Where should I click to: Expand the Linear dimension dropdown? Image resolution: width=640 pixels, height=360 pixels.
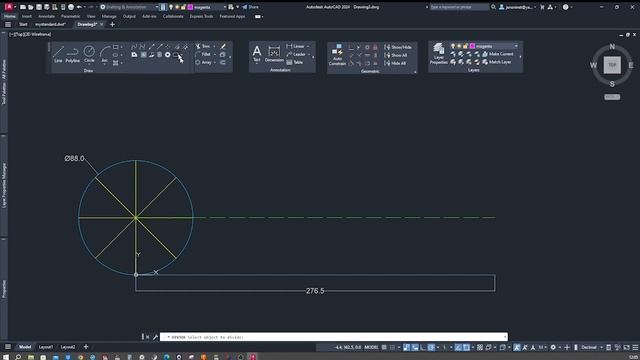tap(308, 47)
